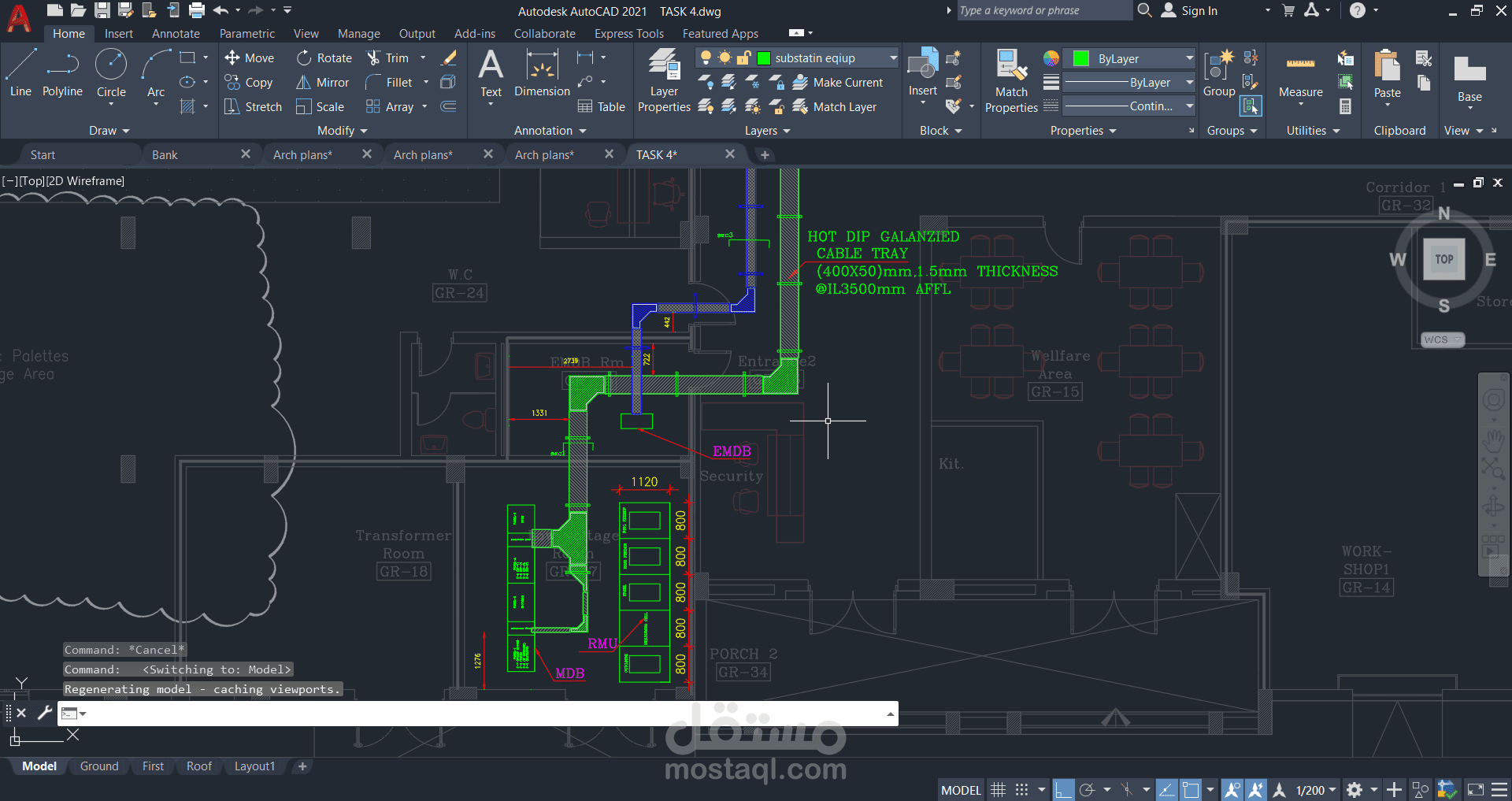Choose the Mirror modify tool
The height and width of the screenshot is (801, 1512).
click(322, 83)
